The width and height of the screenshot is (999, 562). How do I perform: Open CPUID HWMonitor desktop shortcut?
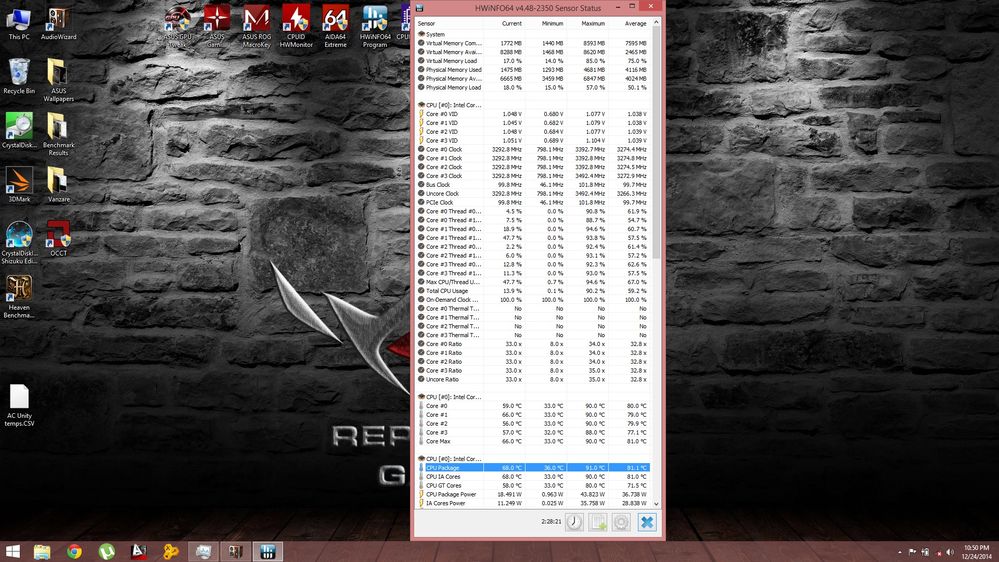click(x=296, y=27)
